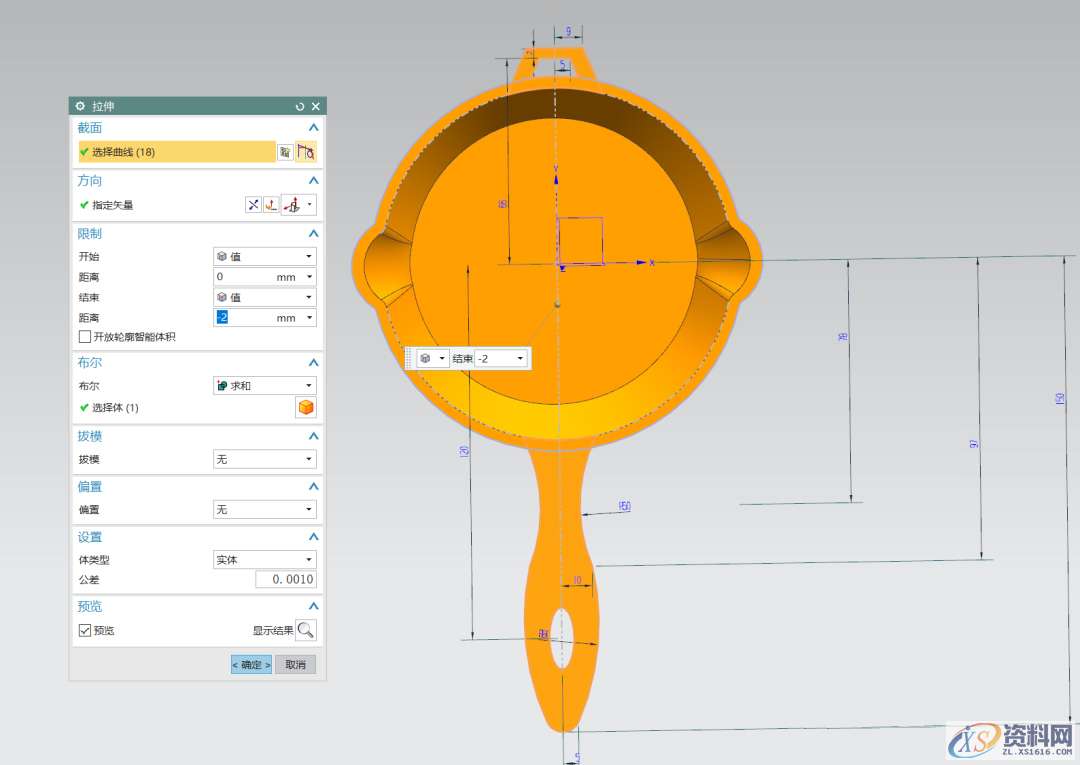
Task: Click the 取消 button
Action: (295, 664)
